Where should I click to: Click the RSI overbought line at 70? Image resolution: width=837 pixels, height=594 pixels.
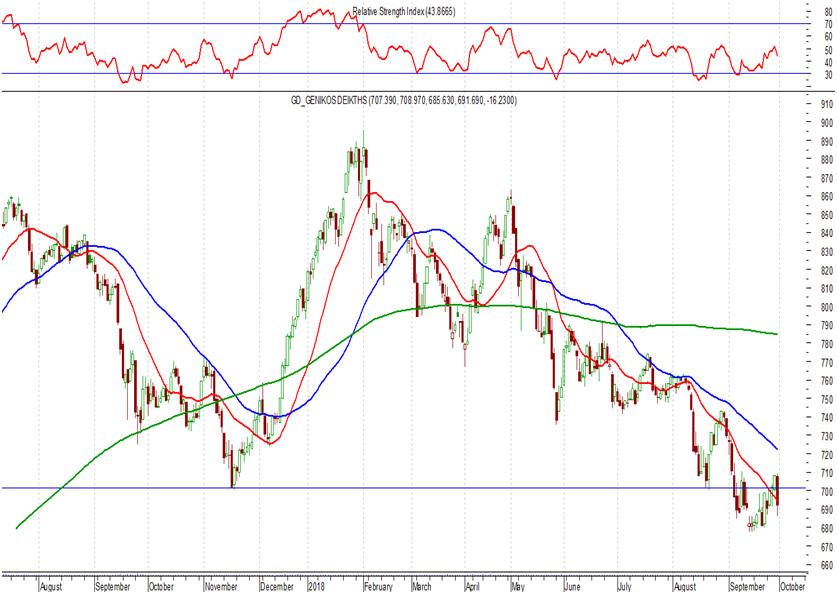pyautogui.click(x=403, y=23)
